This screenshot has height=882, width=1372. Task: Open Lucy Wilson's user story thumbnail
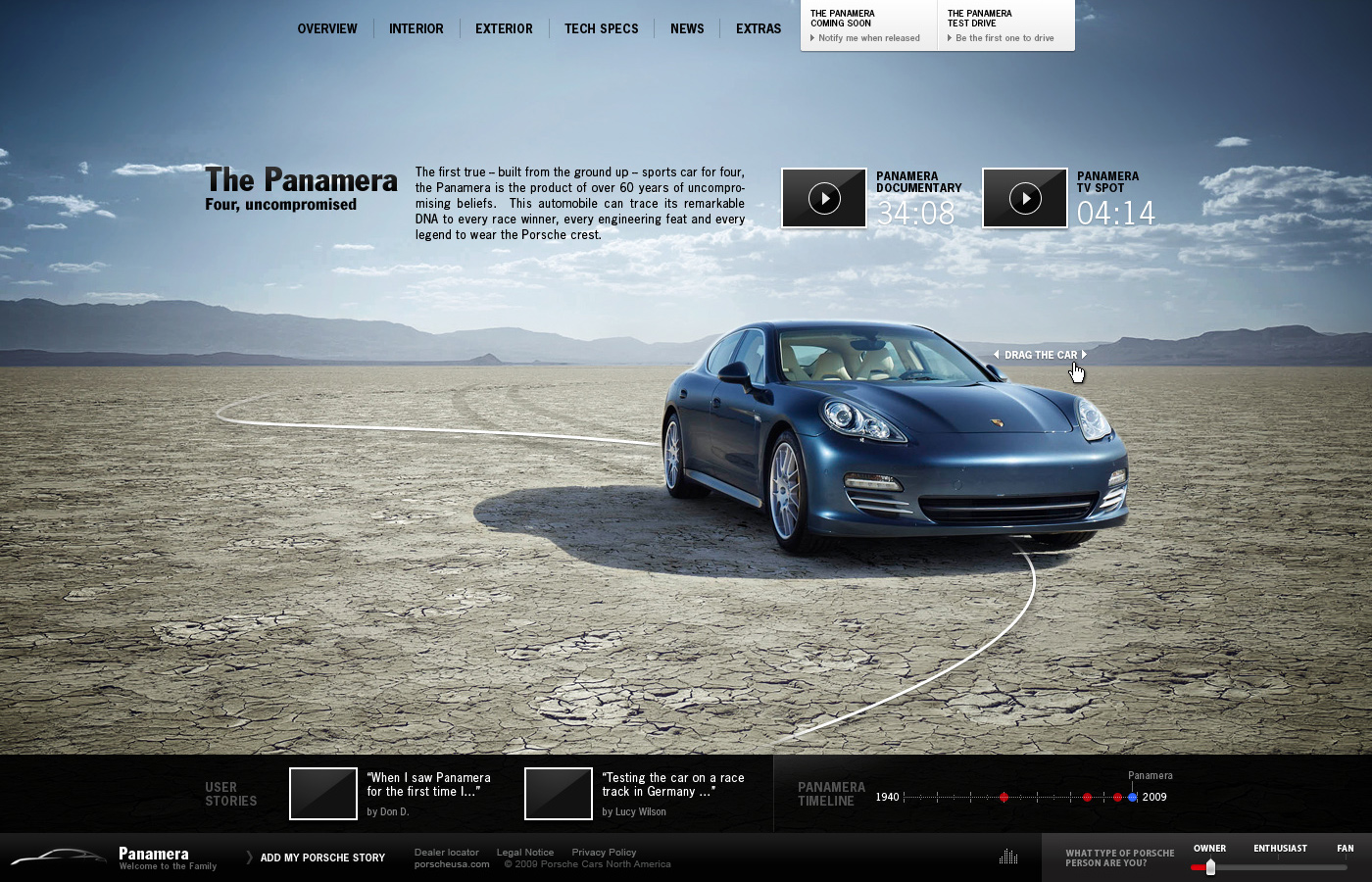pos(559,794)
